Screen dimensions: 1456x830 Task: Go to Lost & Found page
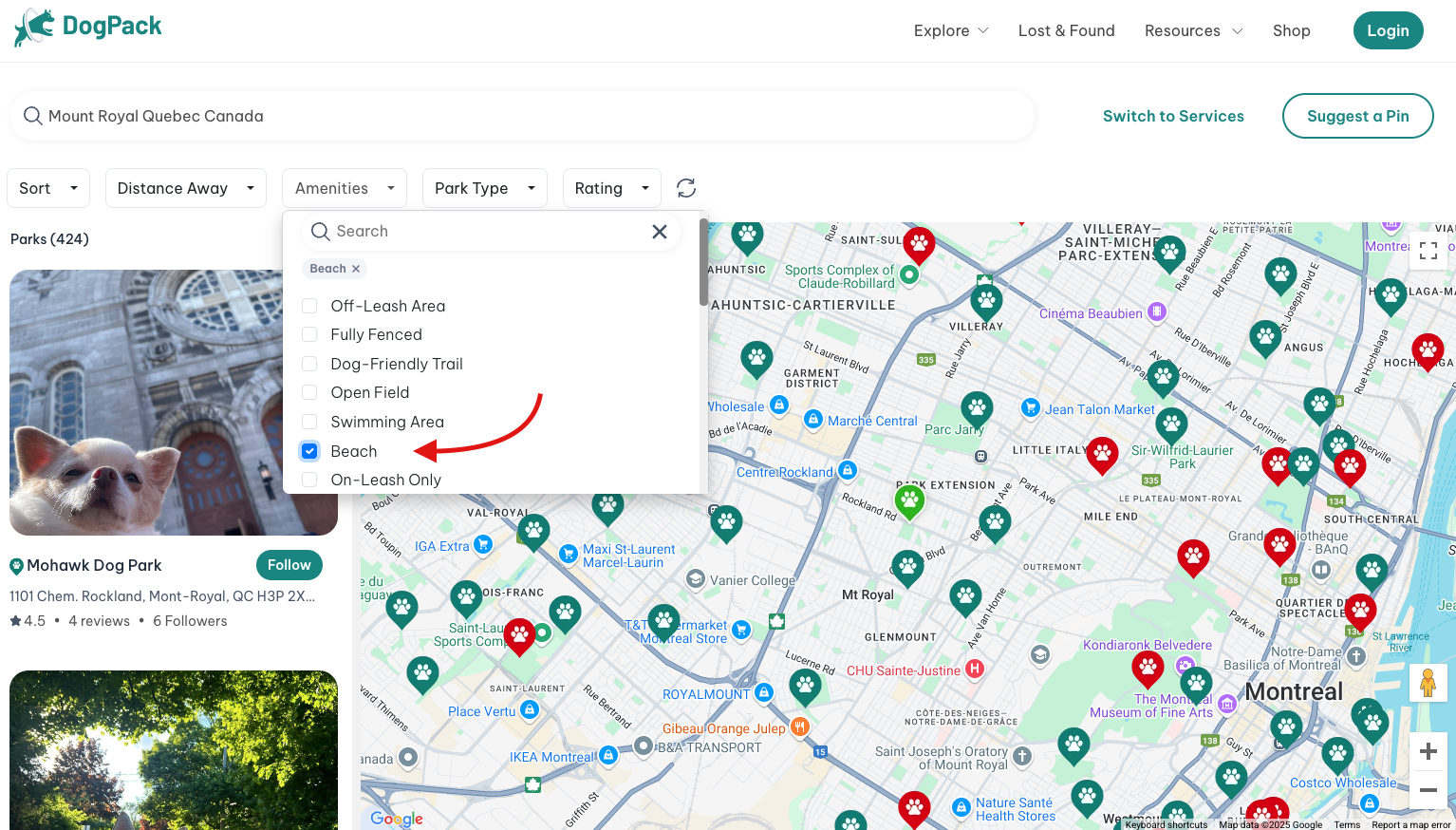1066,30
